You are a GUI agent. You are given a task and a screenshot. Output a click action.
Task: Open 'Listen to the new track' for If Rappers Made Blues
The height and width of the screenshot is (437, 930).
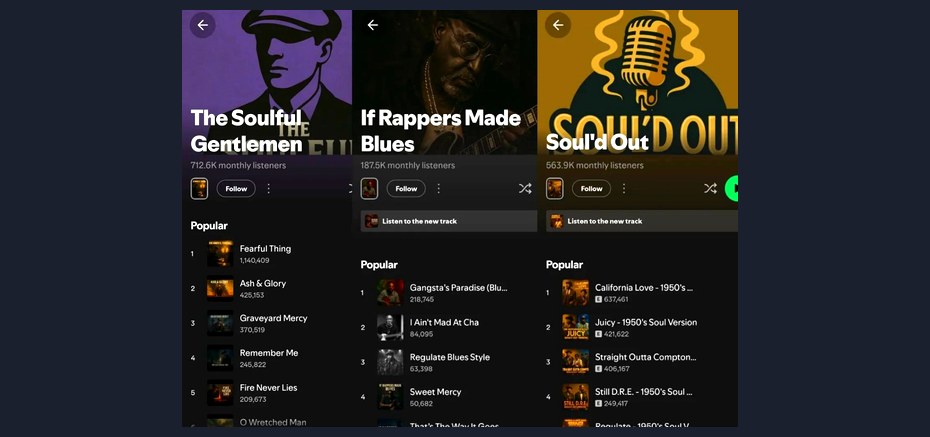449,221
